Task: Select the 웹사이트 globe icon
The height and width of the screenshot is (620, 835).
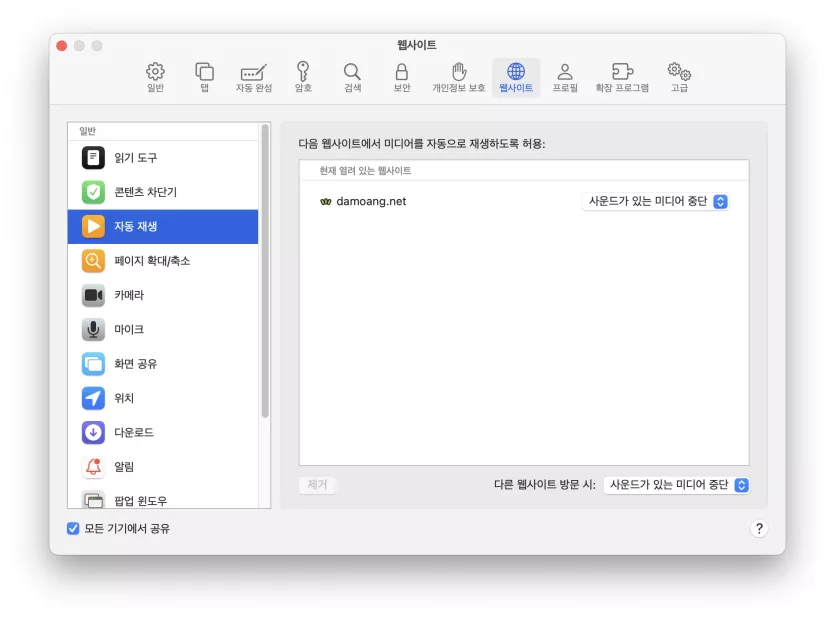Action: tap(515, 77)
